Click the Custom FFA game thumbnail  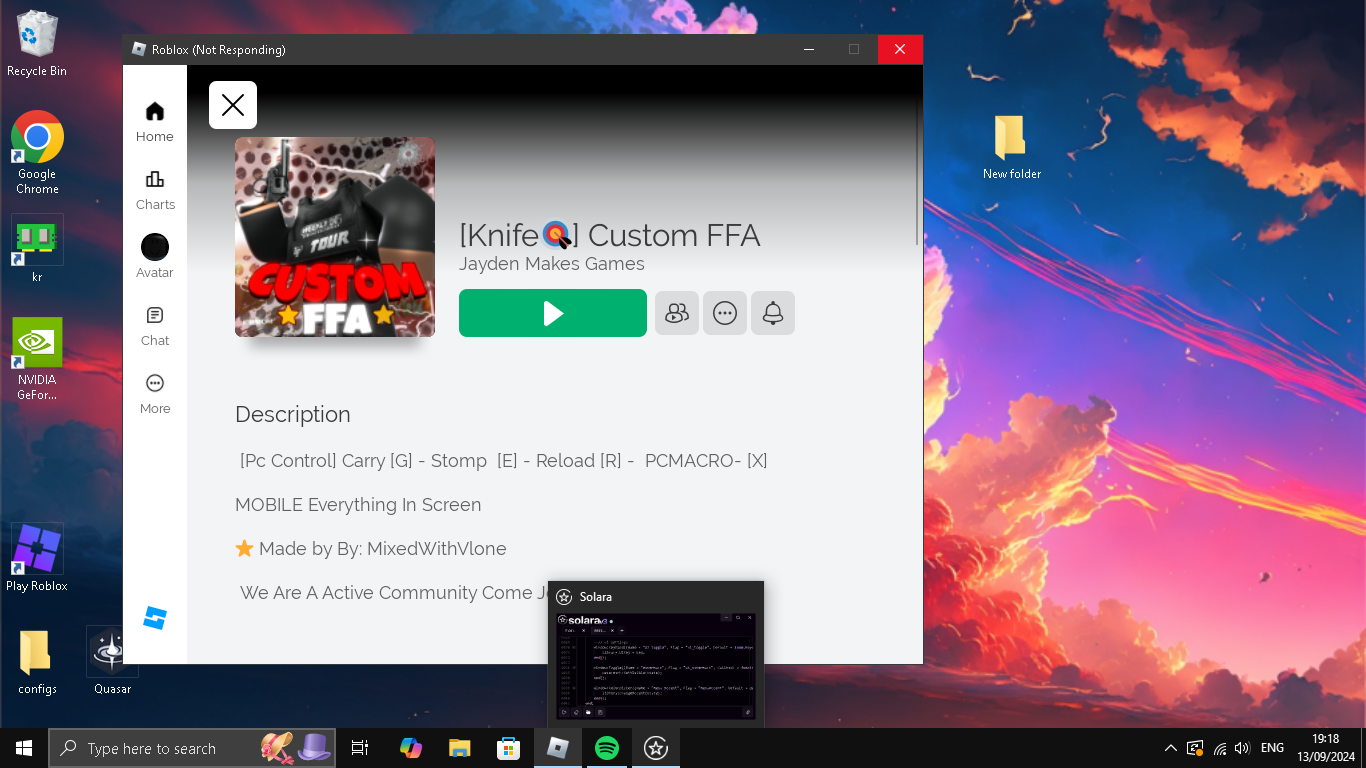tap(335, 237)
